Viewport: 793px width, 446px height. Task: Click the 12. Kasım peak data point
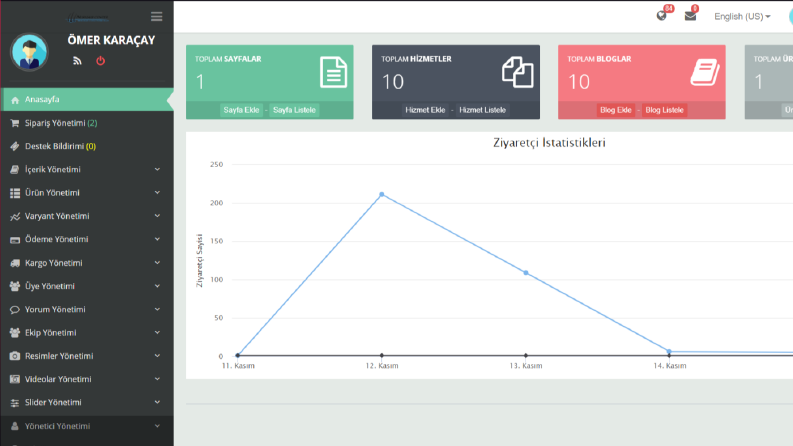coord(382,195)
